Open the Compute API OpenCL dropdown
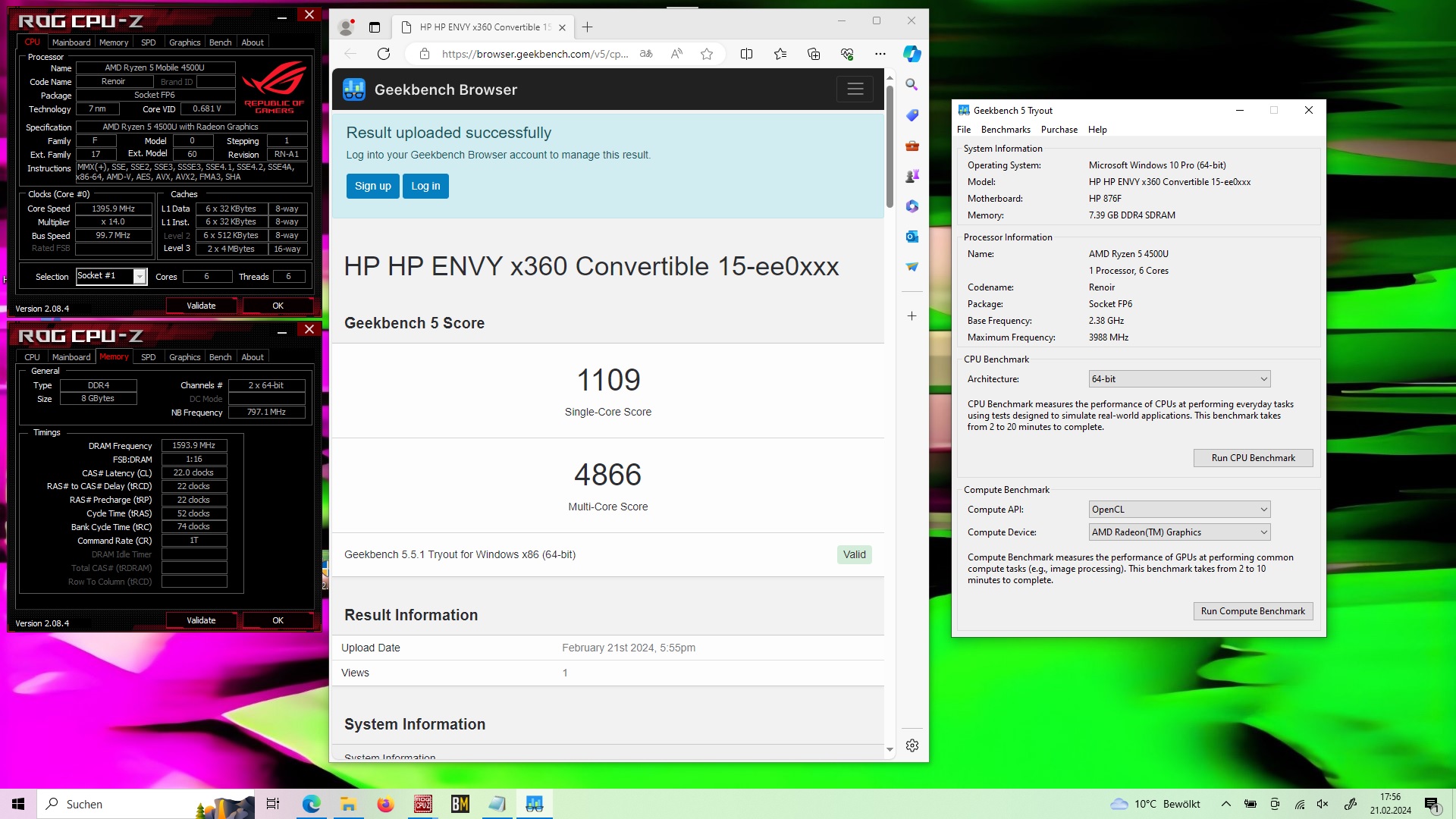 [1179, 510]
